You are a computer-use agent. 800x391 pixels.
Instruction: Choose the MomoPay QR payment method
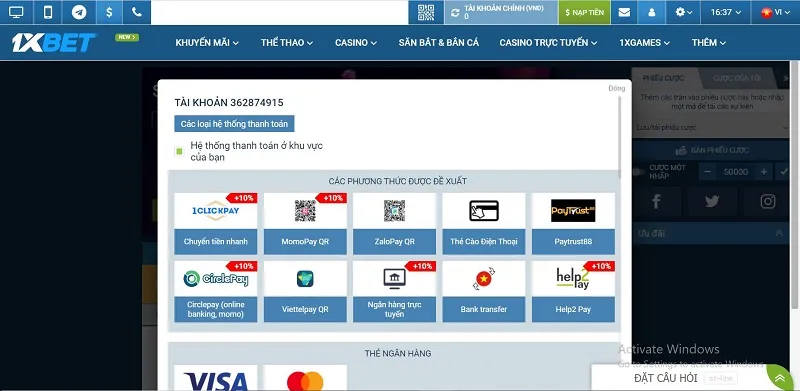[x=305, y=224]
